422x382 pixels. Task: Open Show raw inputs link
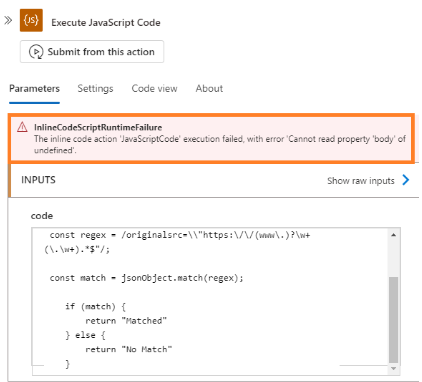tap(361, 181)
